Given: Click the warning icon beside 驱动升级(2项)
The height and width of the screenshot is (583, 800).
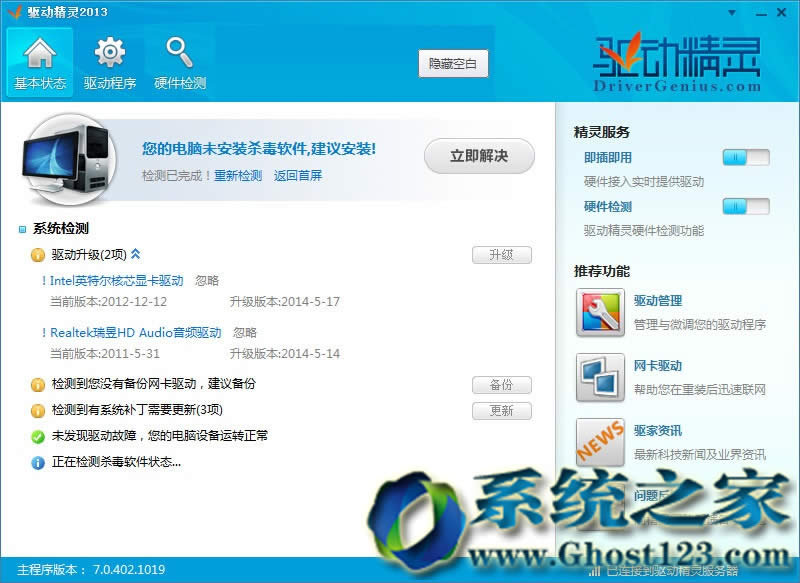Looking at the screenshot, I should [x=35, y=255].
